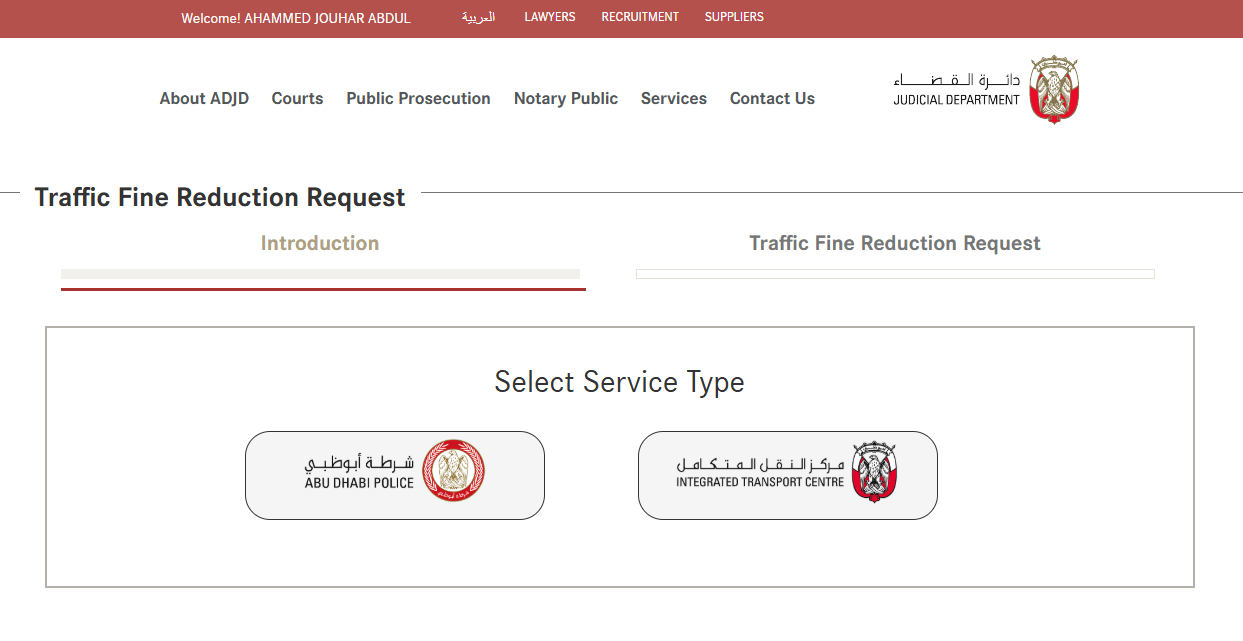Open the Recruitment link in top bar
This screenshot has height=641, width=1243.
coord(640,17)
